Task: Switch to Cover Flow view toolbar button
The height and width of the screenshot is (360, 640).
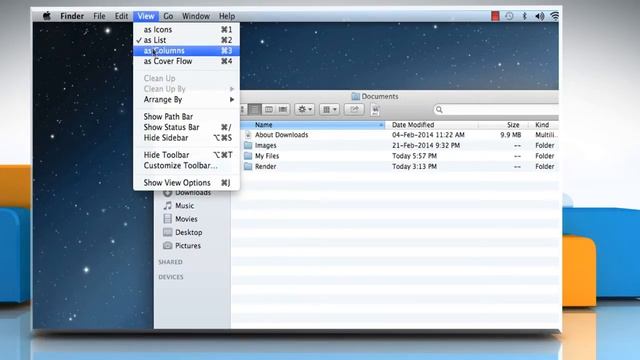Action: pos(283,109)
